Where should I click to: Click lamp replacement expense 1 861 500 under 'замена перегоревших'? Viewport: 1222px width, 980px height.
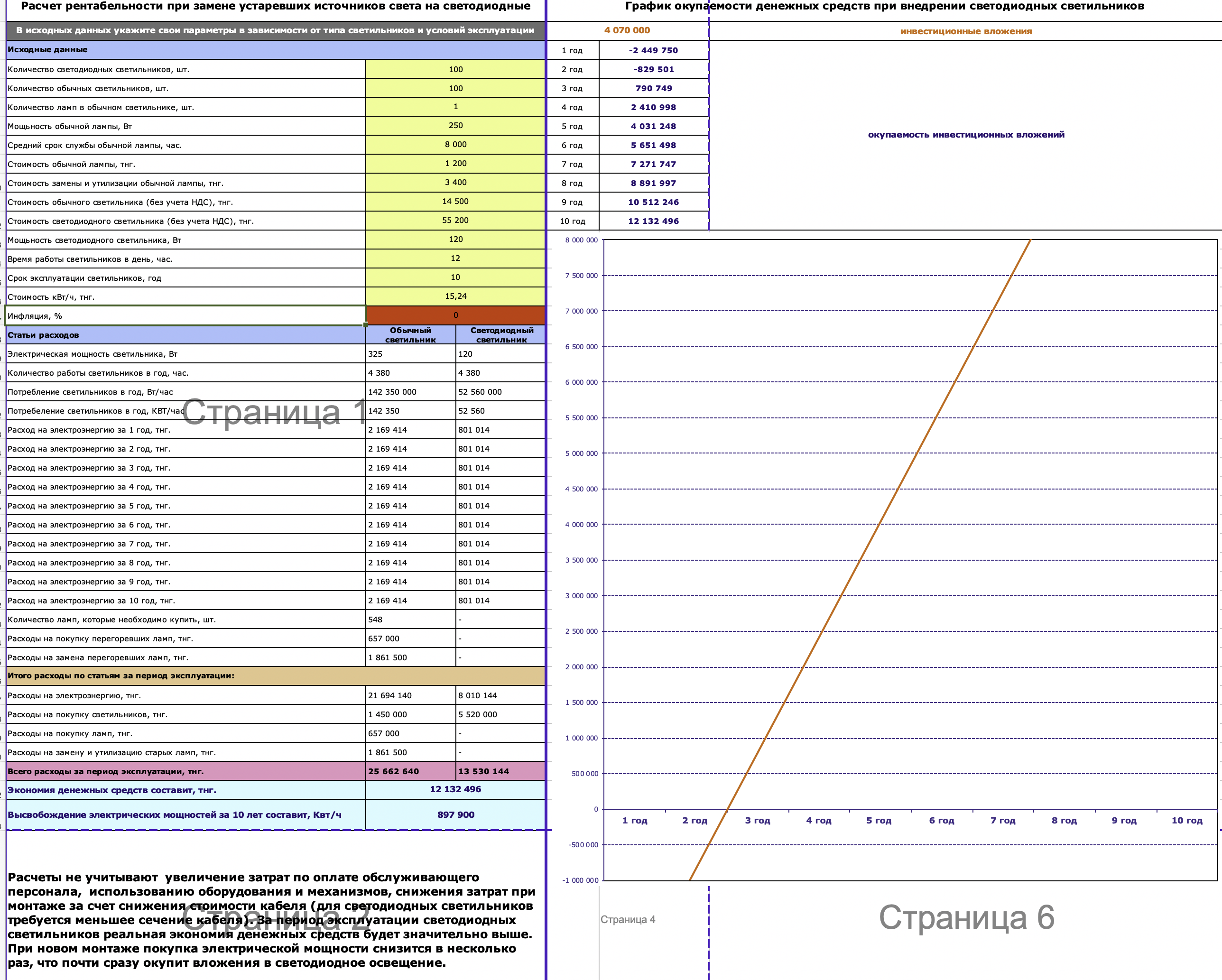pos(410,657)
